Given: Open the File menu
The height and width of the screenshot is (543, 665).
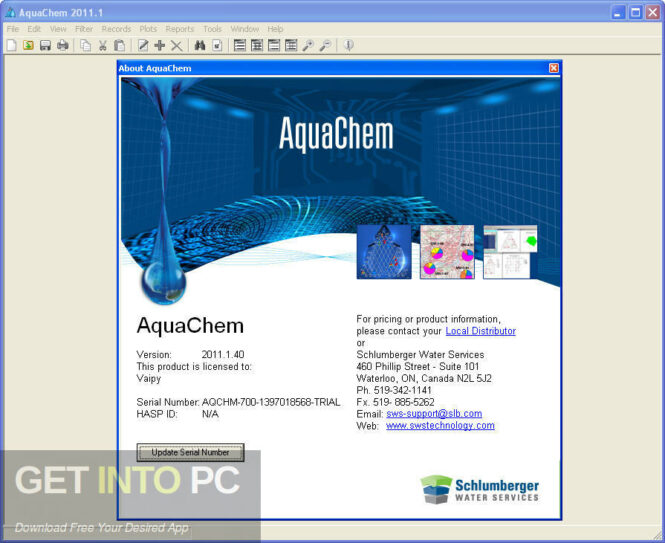Looking at the screenshot, I should tap(13, 29).
